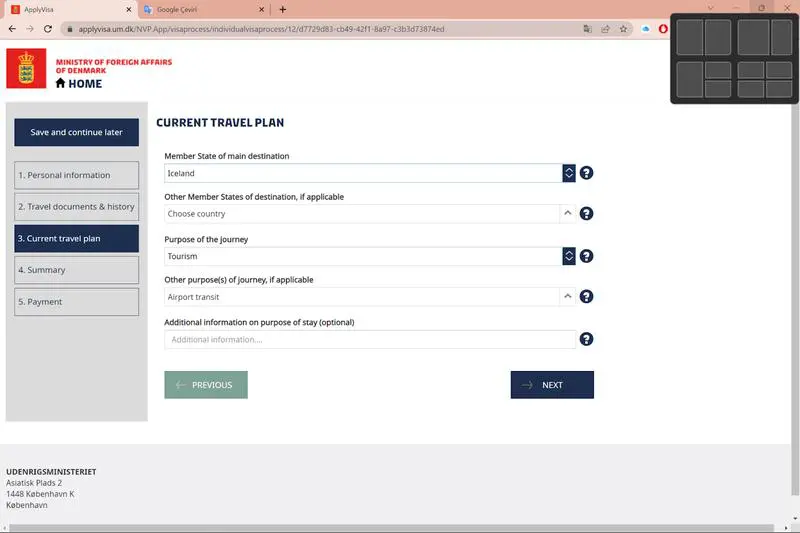Click the translate page icon in address bar
800x533 pixels.
coord(587,29)
